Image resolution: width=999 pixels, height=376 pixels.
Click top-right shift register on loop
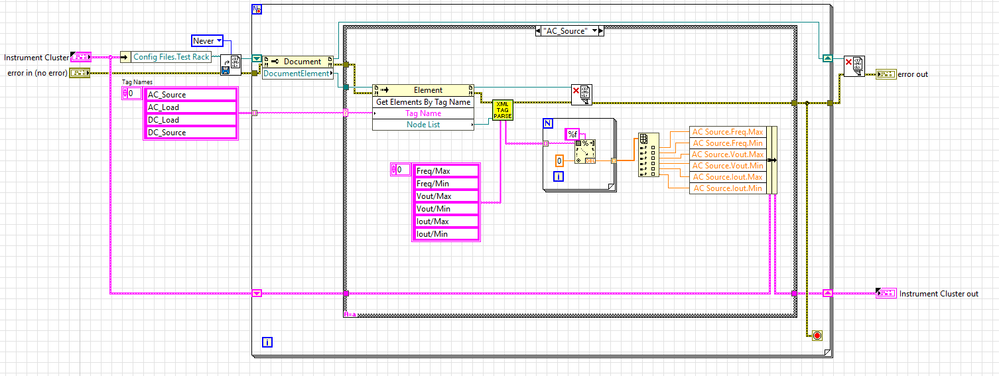[828, 58]
